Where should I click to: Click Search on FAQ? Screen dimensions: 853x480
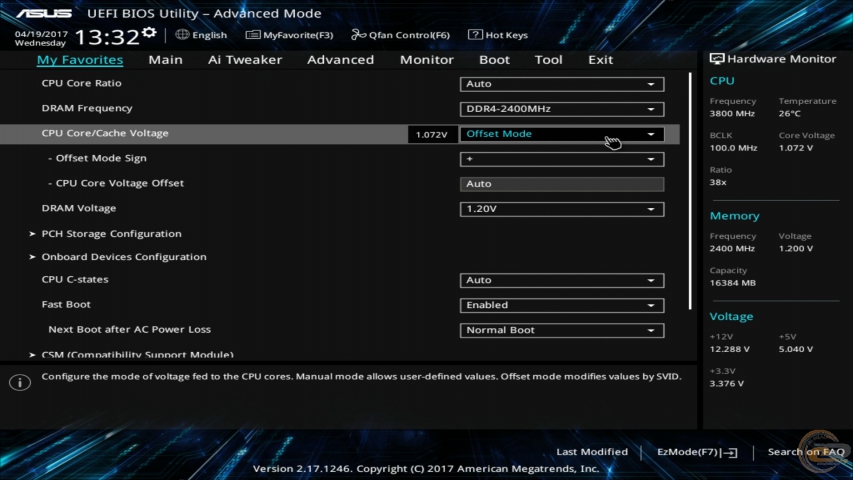806,452
